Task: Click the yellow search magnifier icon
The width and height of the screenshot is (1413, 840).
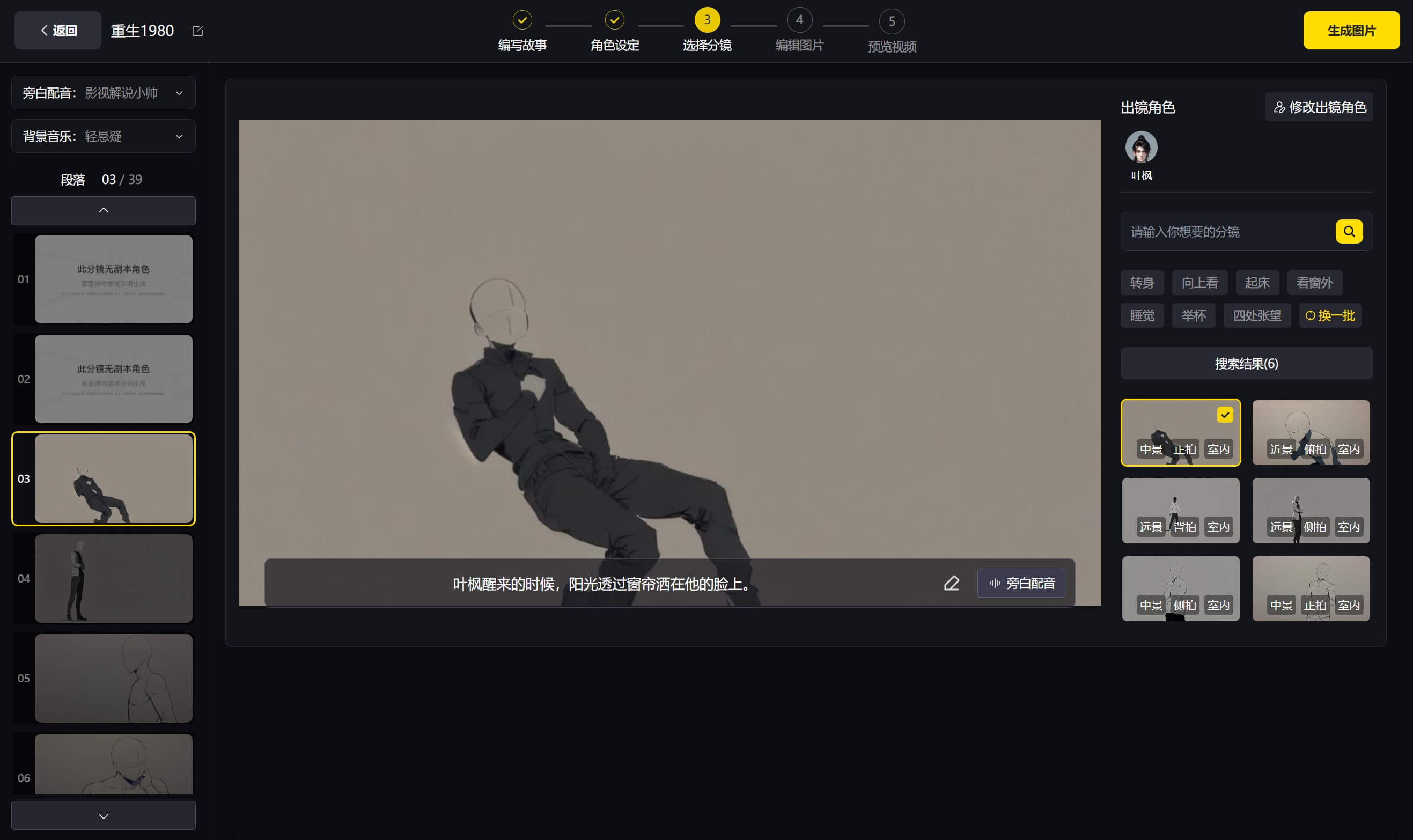Action: (1349, 232)
